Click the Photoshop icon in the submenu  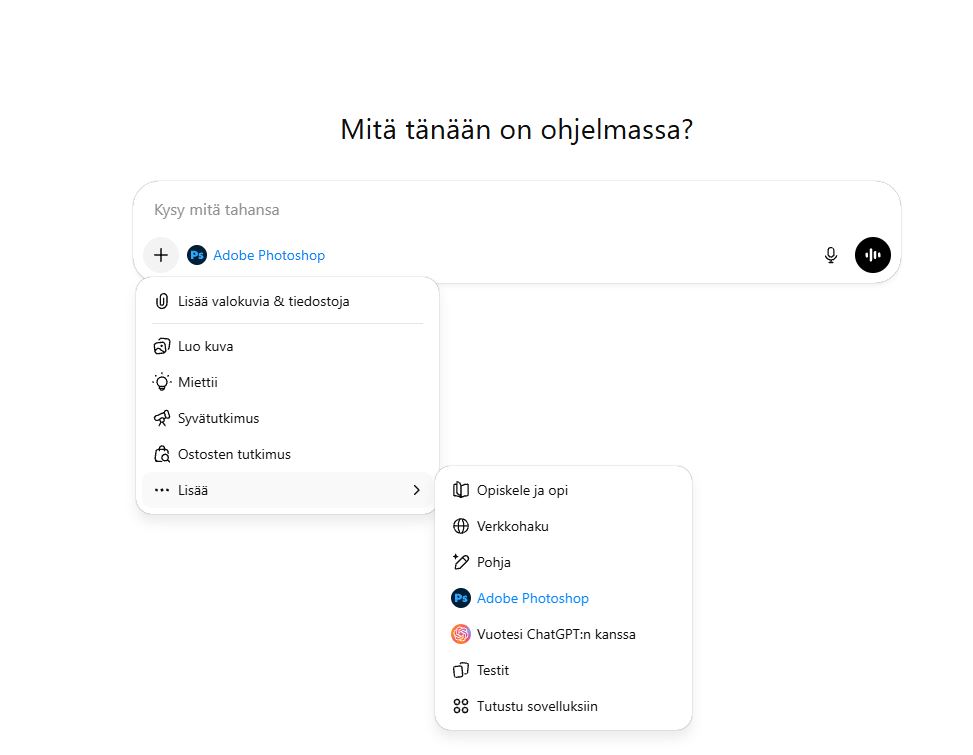click(461, 598)
